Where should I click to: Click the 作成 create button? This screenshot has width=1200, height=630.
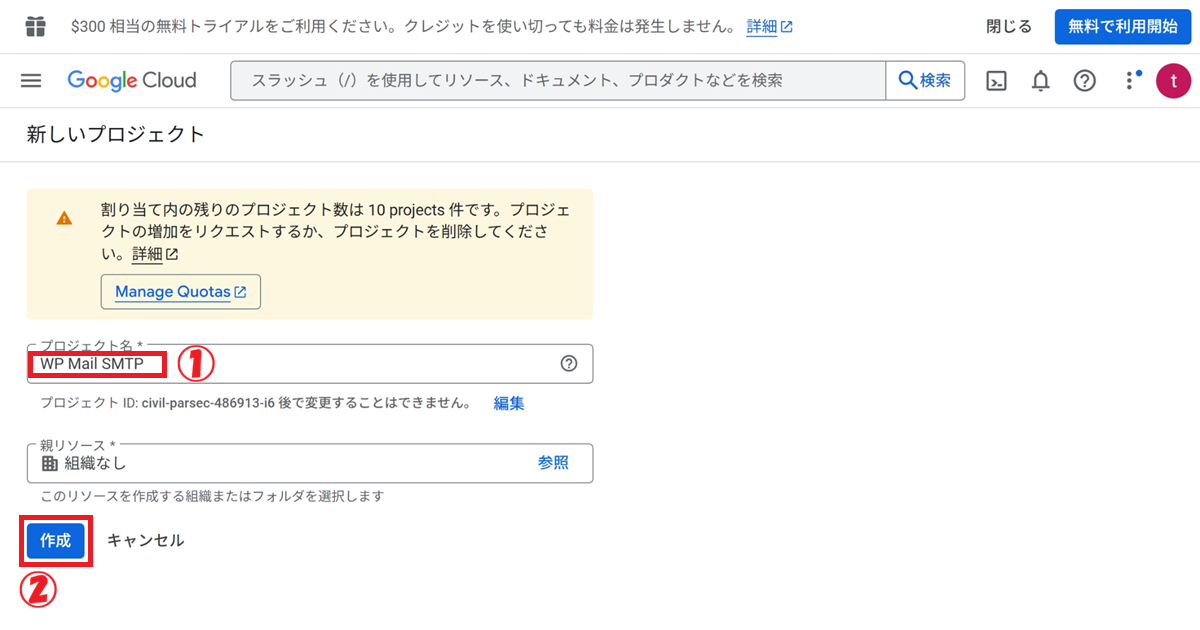click(56, 540)
